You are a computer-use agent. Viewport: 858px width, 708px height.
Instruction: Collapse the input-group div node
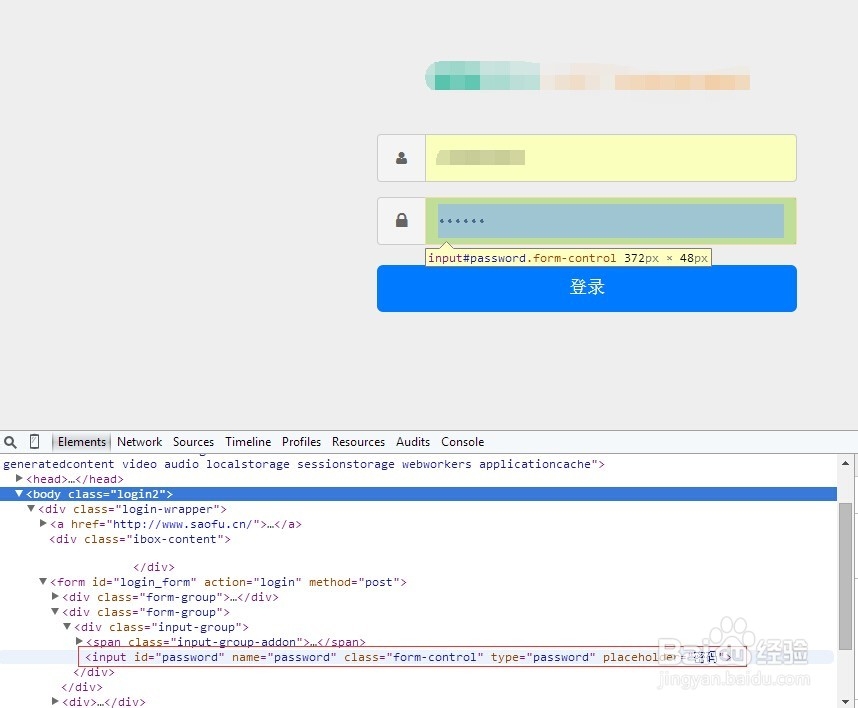coord(67,626)
